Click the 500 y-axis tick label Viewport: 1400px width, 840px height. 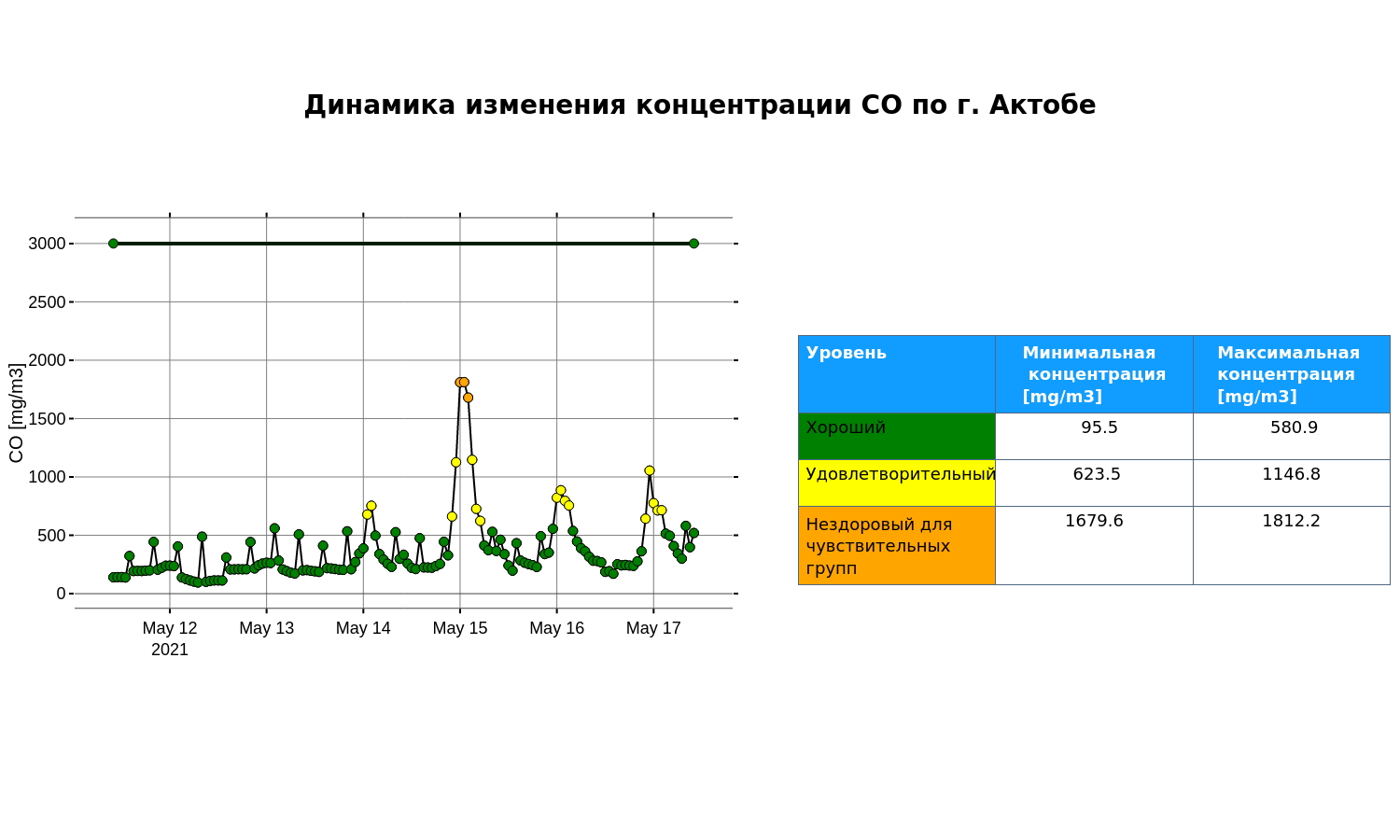51,536
